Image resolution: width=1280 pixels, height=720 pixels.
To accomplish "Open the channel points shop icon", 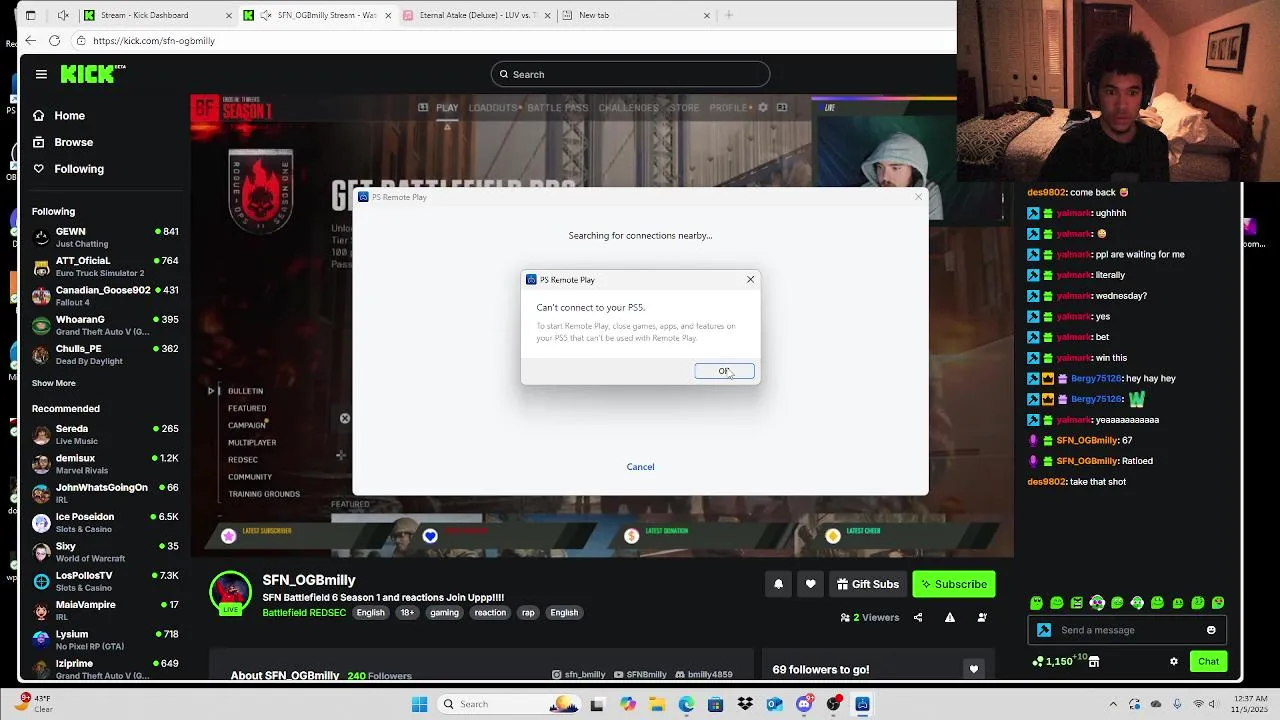I will coord(1094,661).
